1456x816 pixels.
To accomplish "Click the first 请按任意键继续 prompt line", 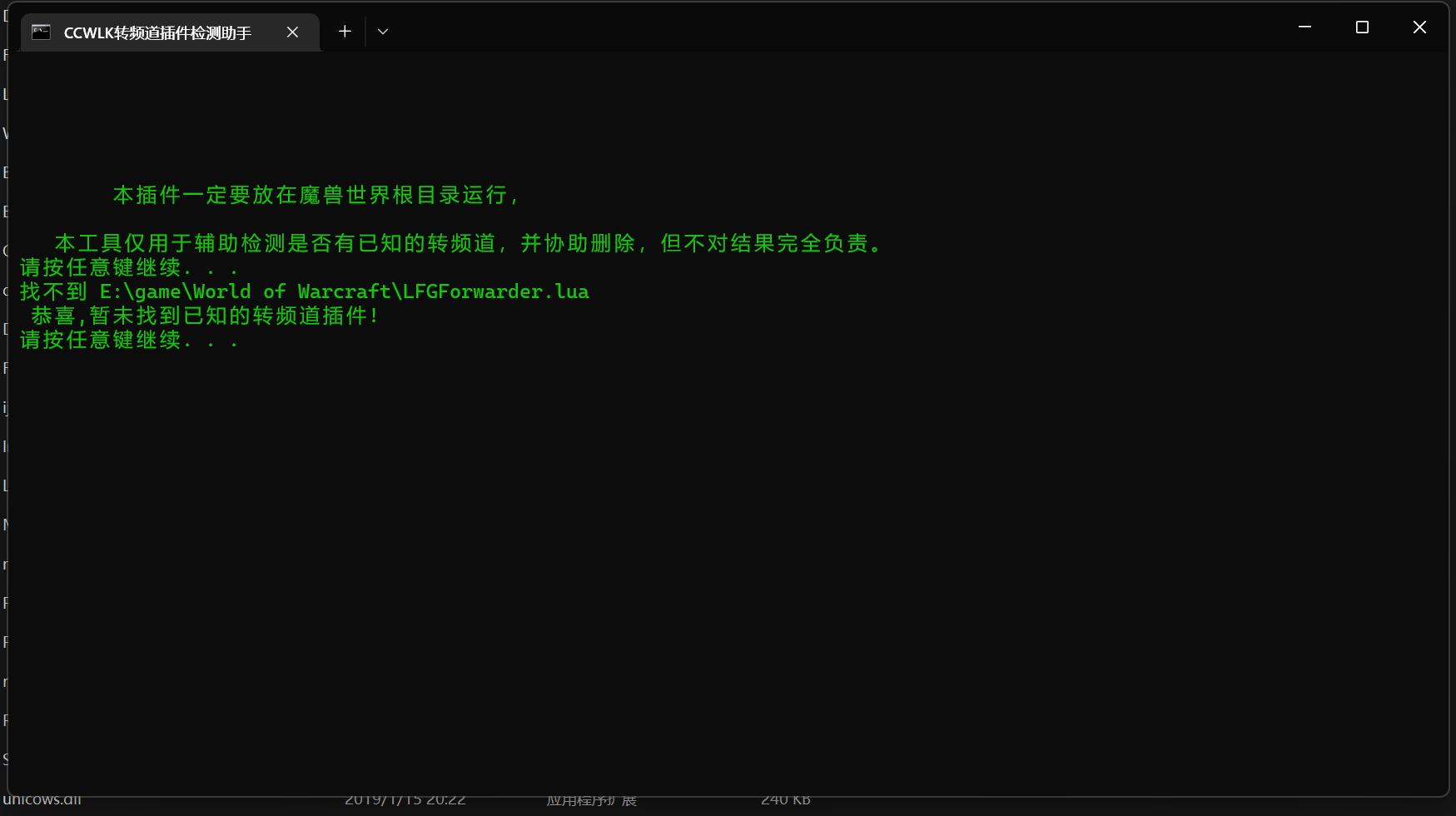I will click(129, 267).
